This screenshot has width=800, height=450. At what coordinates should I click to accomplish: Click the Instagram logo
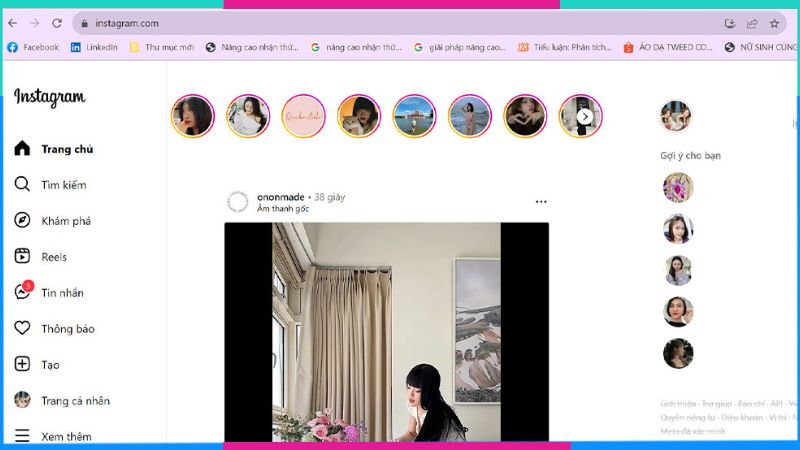click(x=49, y=97)
